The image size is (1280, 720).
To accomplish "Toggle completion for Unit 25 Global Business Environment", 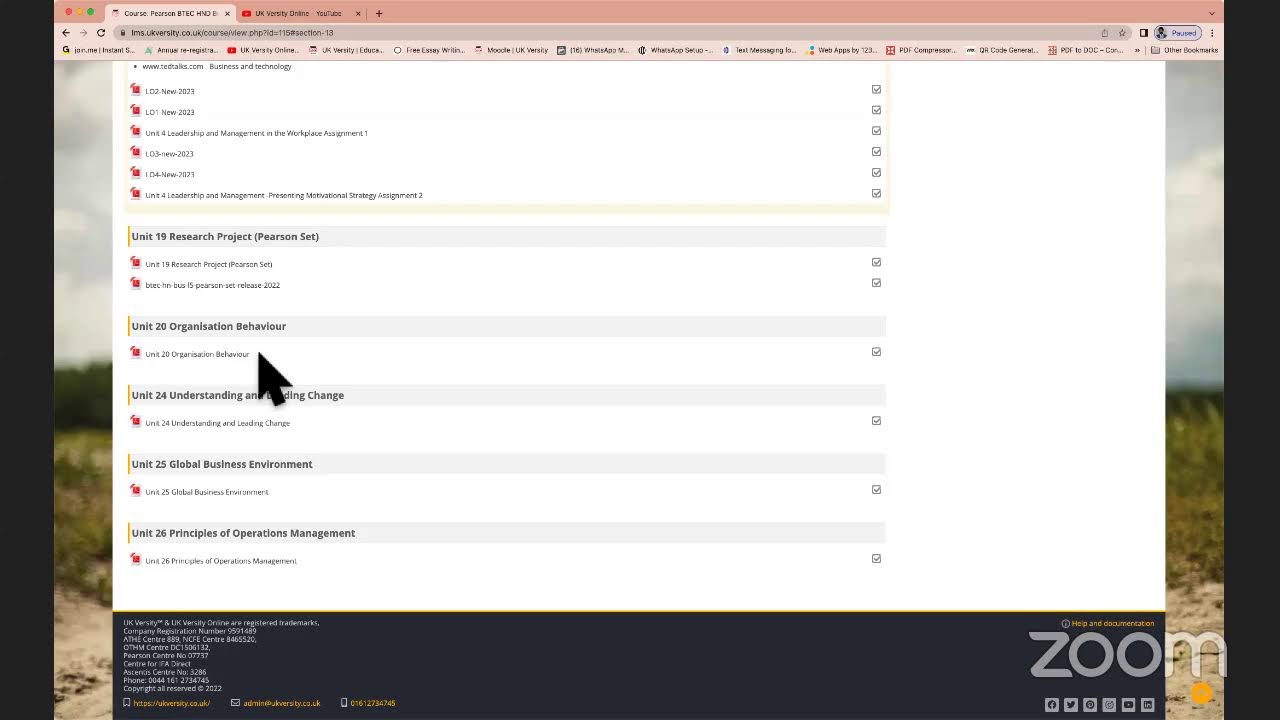I will click(x=876, y=490).
